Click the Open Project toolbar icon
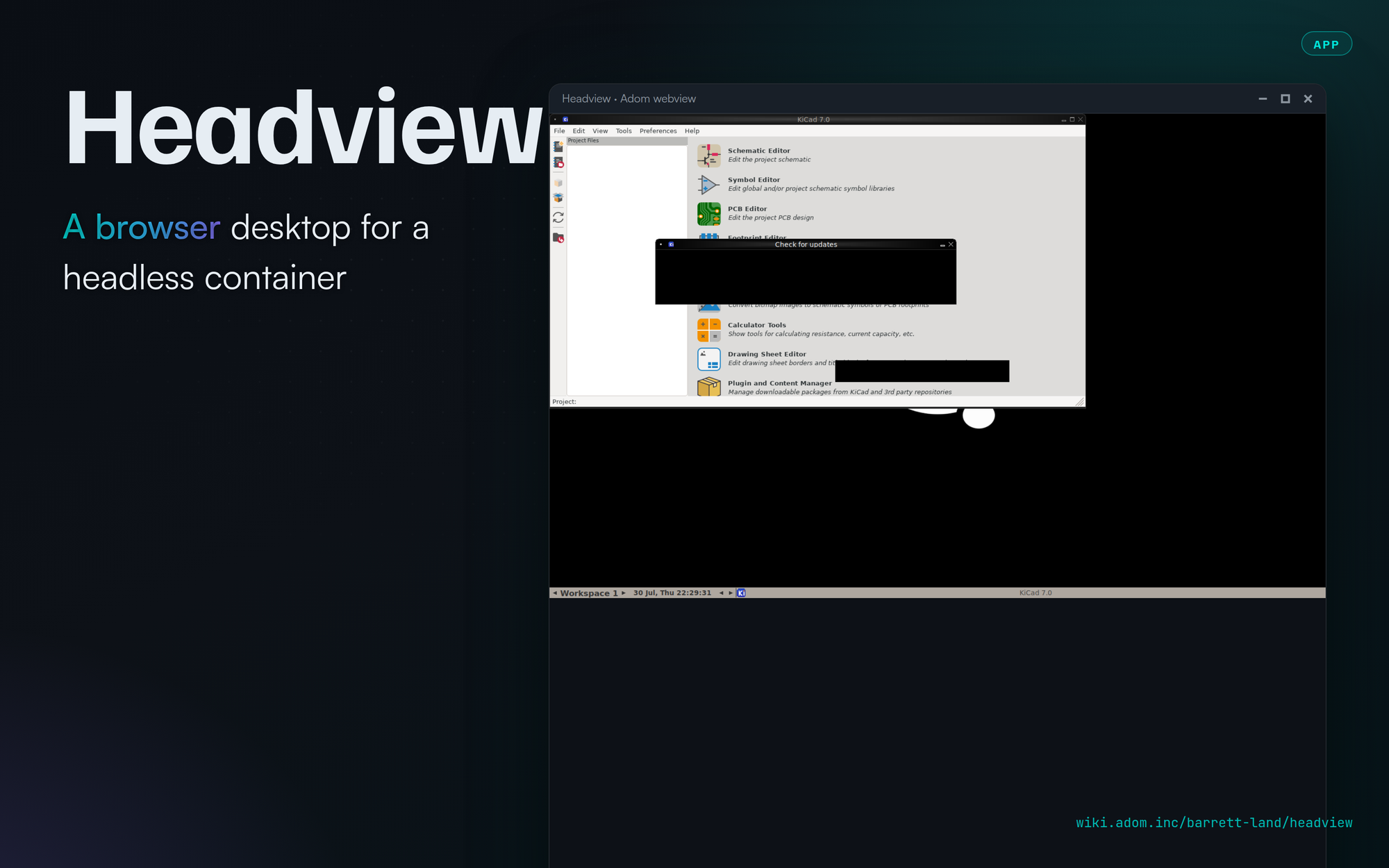The width and height of the screenshot is (1389, 868). point(558,162)
